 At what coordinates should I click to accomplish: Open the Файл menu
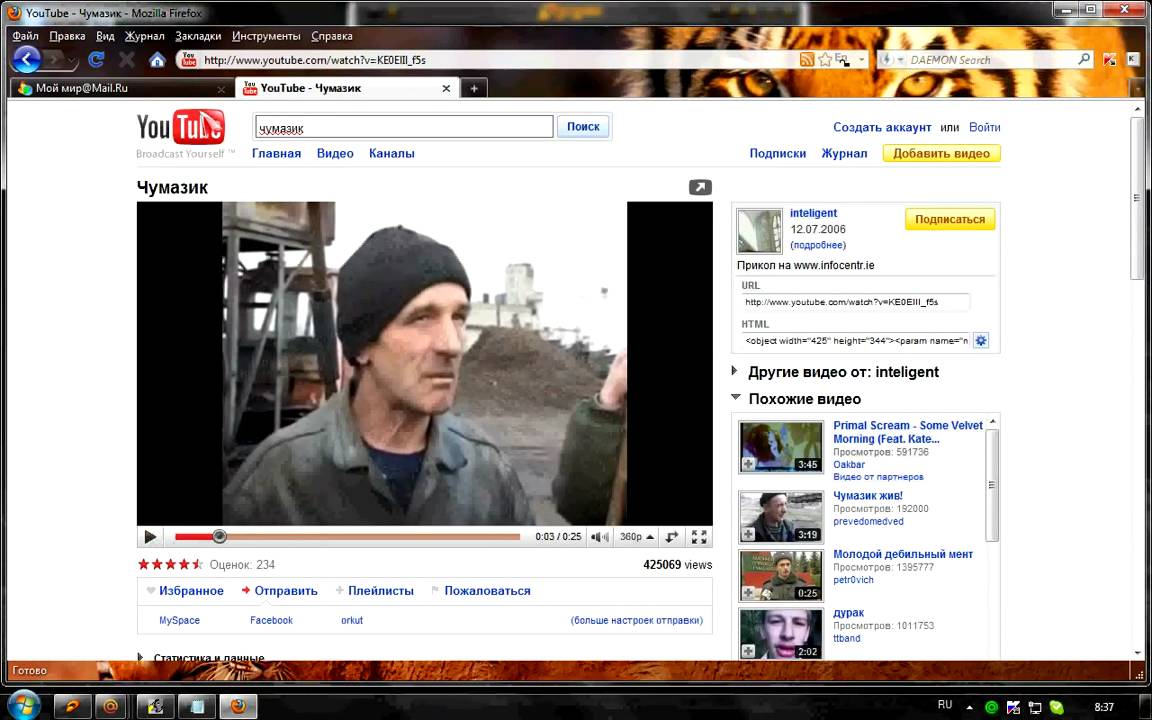coord(25,36)
